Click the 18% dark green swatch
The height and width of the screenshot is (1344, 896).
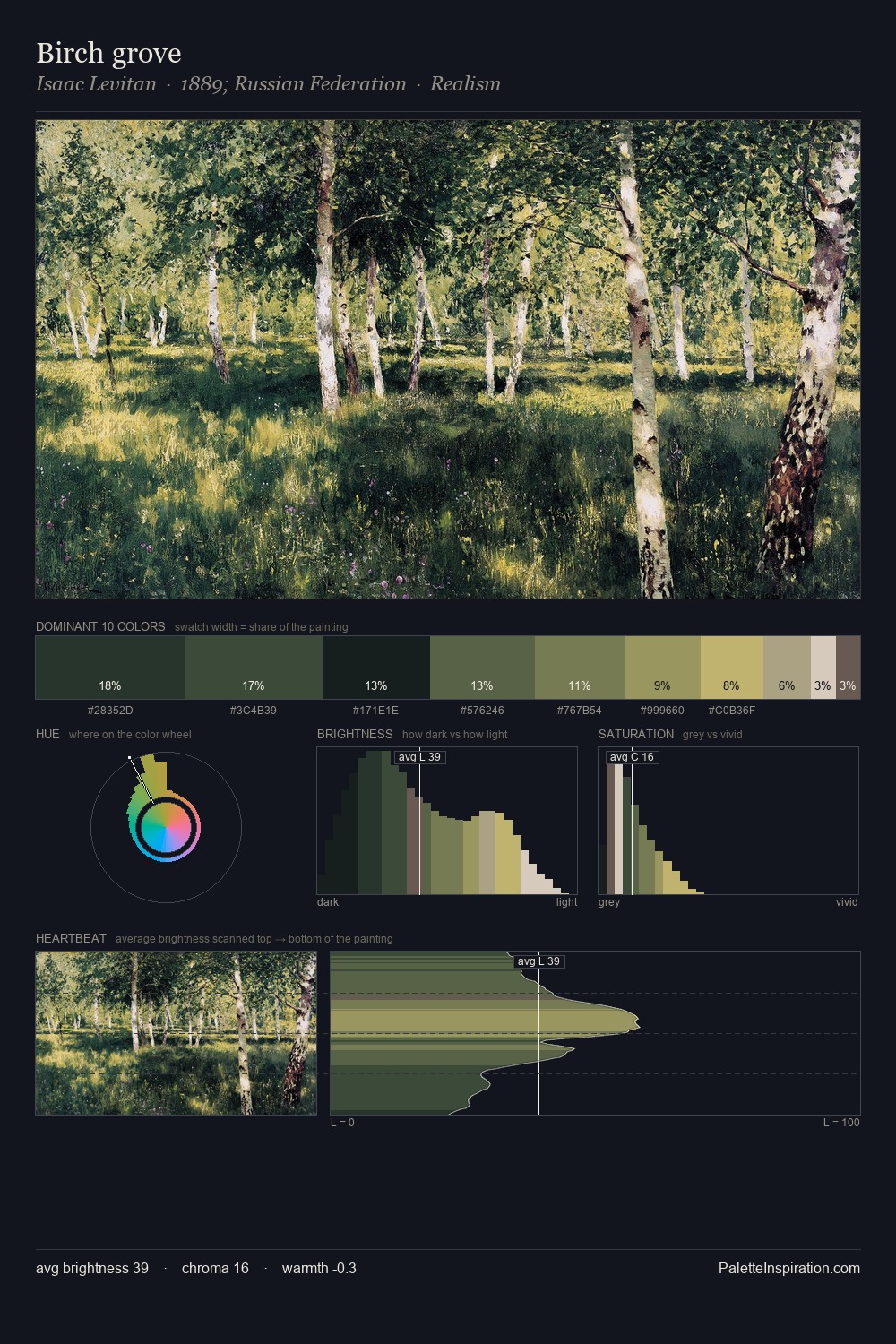(x=110, y=668)
